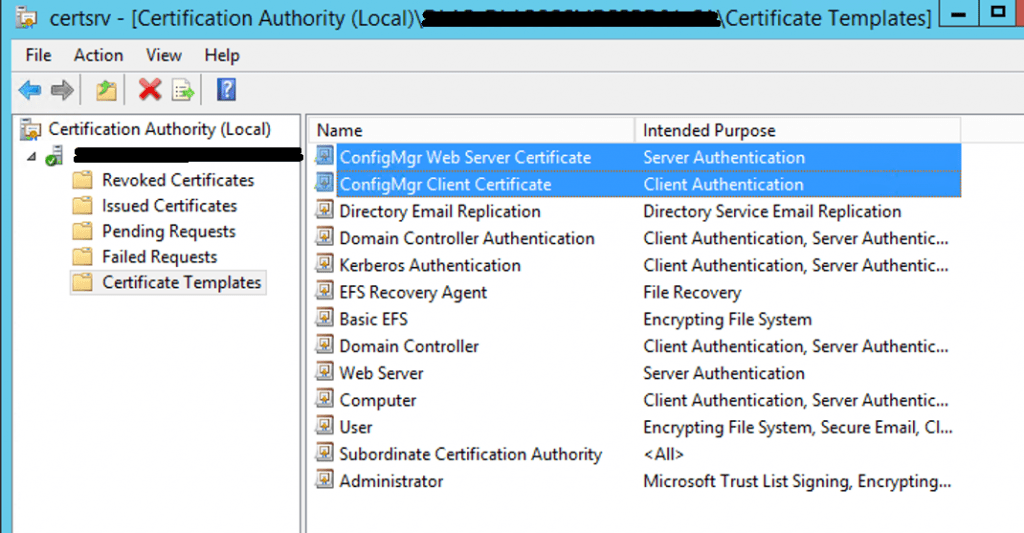1024x533 pixels.
Task: Select the Domain Controller template name
Action: tap(409, 346)
